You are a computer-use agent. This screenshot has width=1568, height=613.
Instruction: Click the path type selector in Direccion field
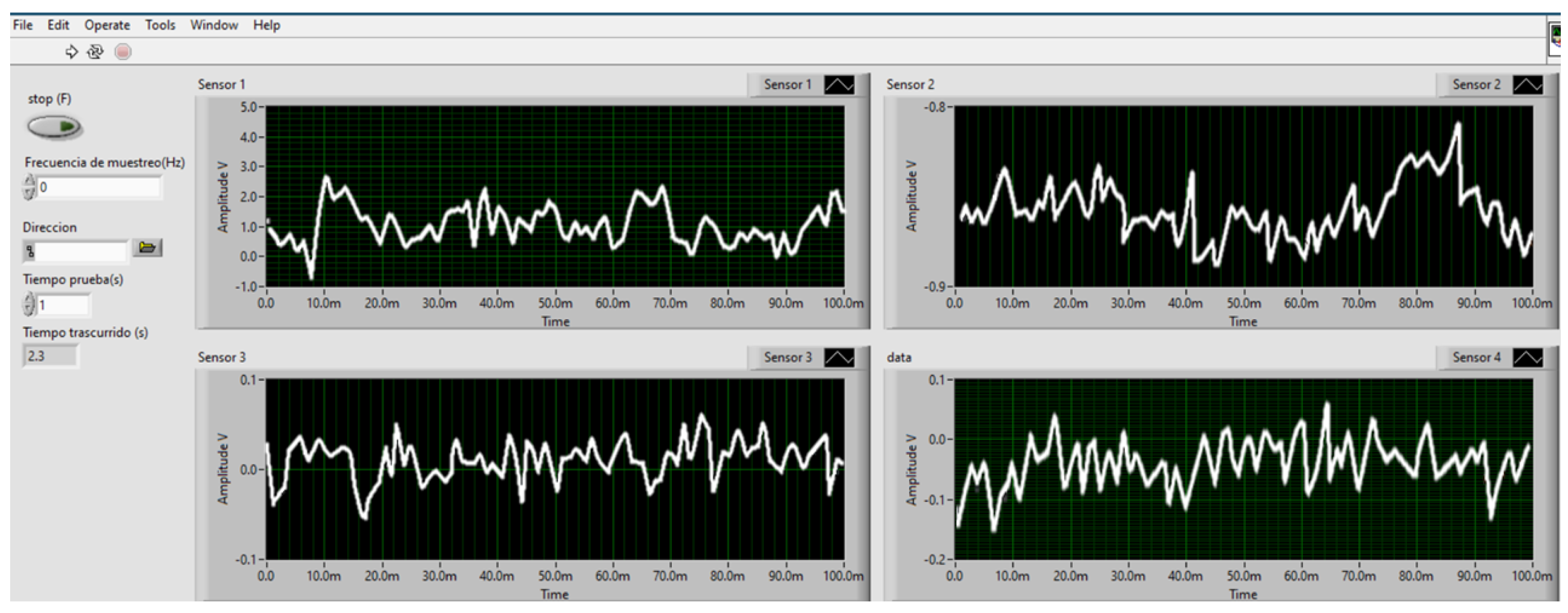(30, 251)
